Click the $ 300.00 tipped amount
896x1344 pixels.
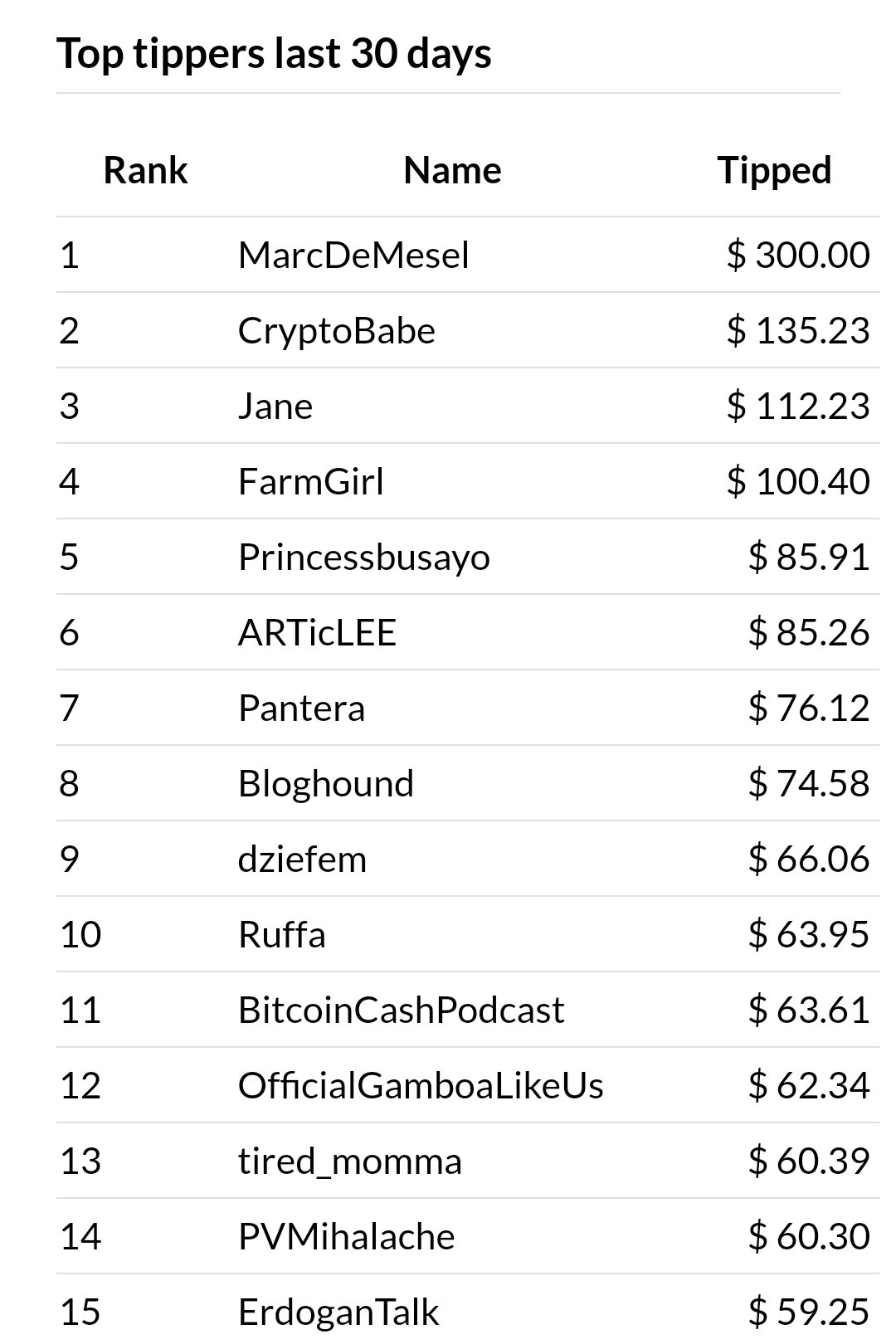[x=798, y=255]
